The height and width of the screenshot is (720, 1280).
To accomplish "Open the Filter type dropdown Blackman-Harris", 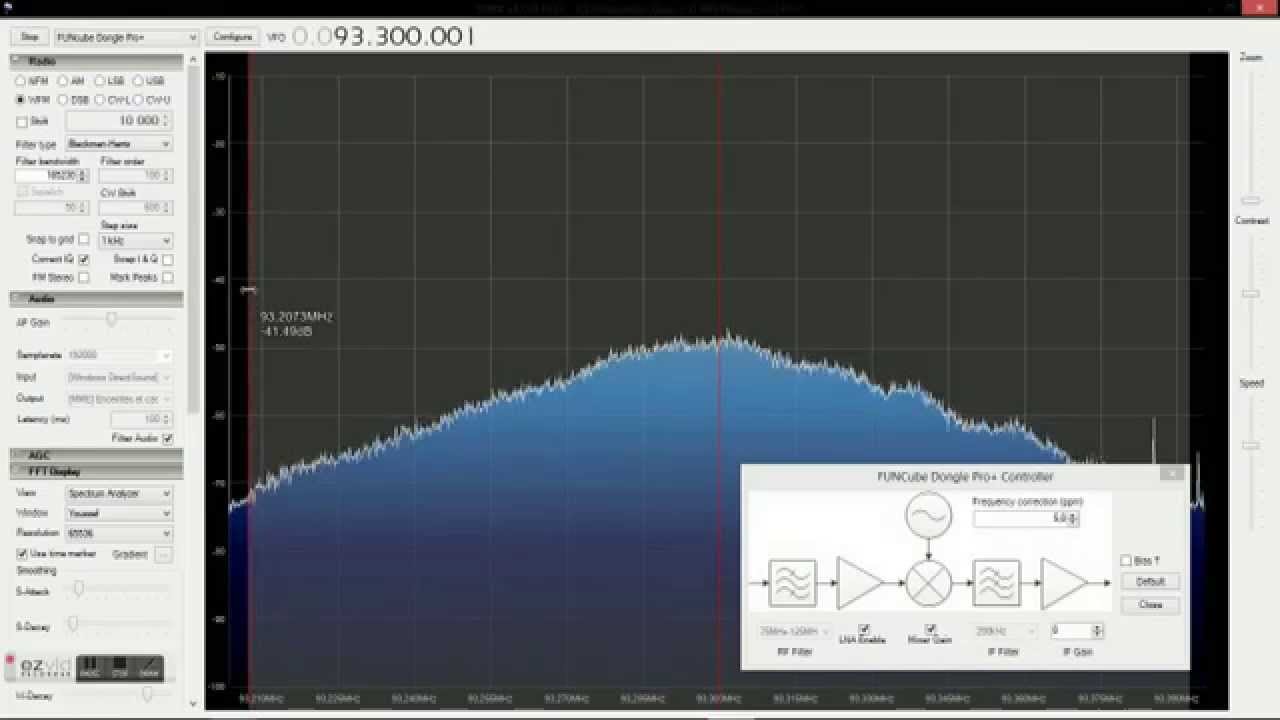I will tap(119, 144).
